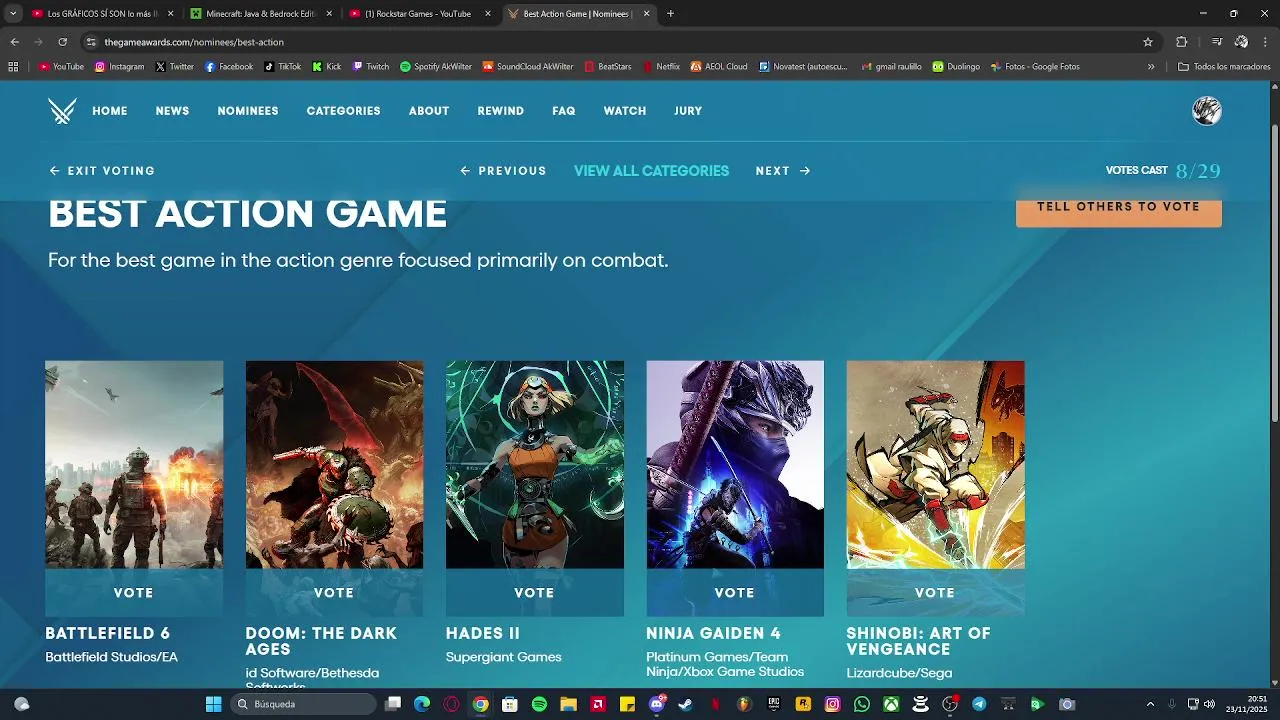The image size is (1280, 720).
Task: Vote for Battlefield 6
Action: pyautogui.click(x=134, y=593)
